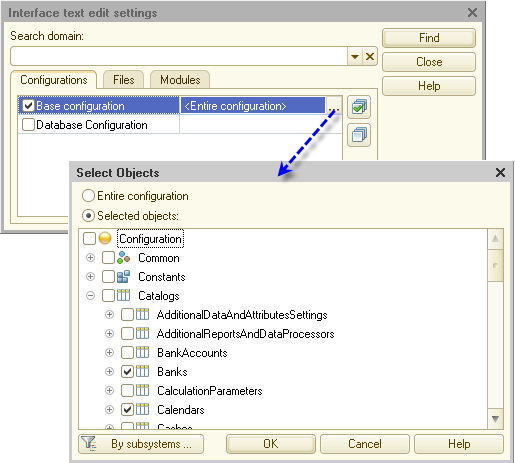Viewport: 515px width, 463px height.
Task: Open the Search domain dropdown arrow
Action: 355,56
